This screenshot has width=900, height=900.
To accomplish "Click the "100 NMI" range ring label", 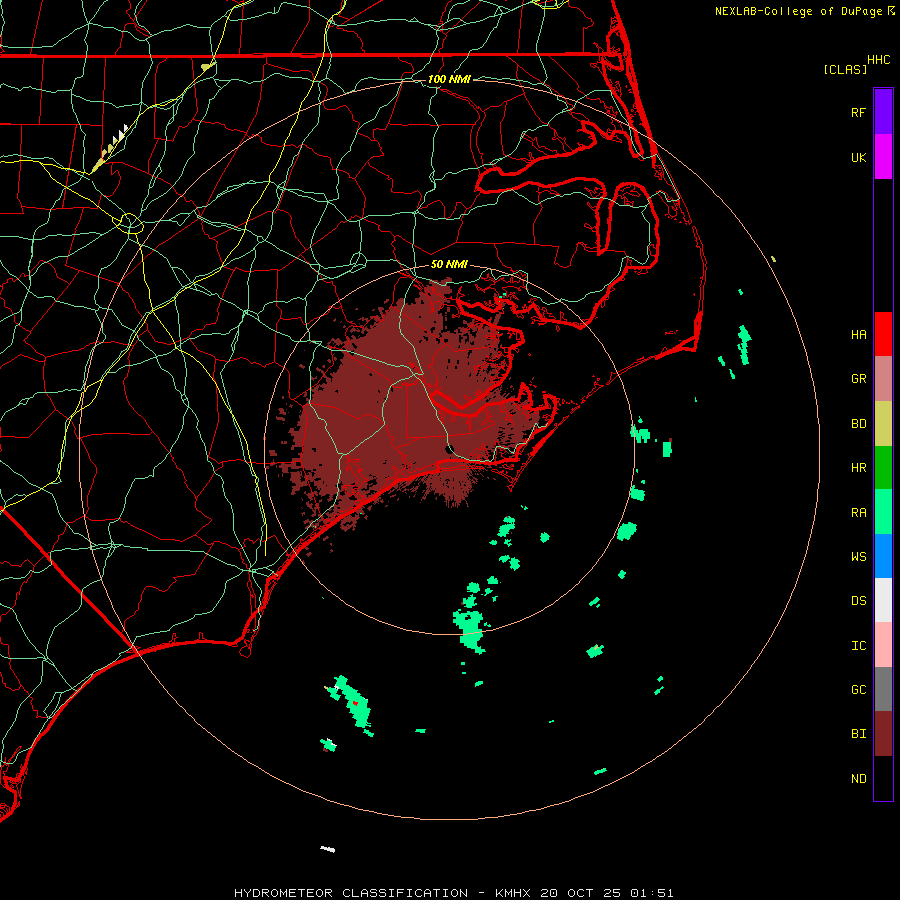I will [x=449, y=79].
